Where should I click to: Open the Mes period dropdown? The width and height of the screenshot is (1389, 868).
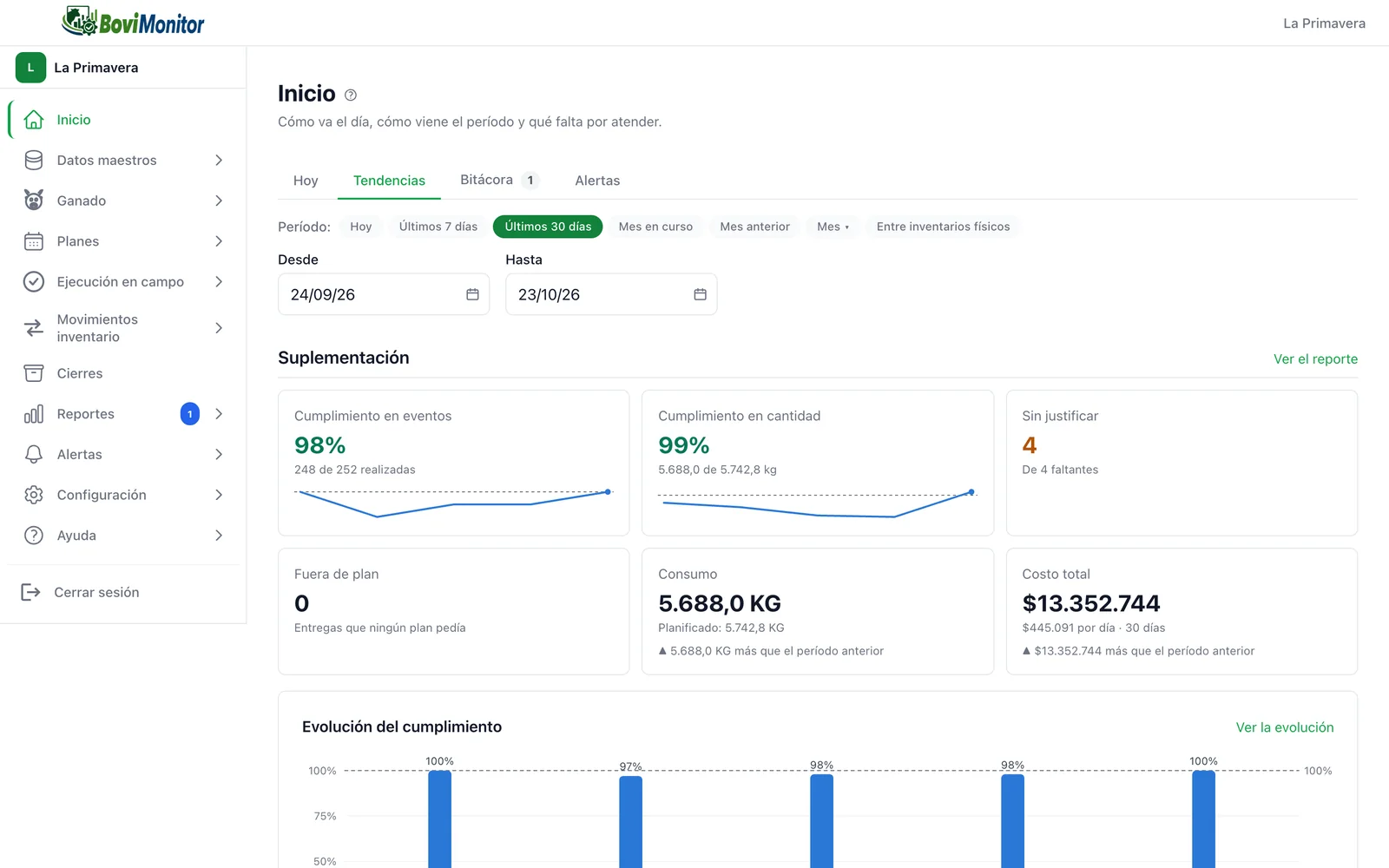(833, 227)
